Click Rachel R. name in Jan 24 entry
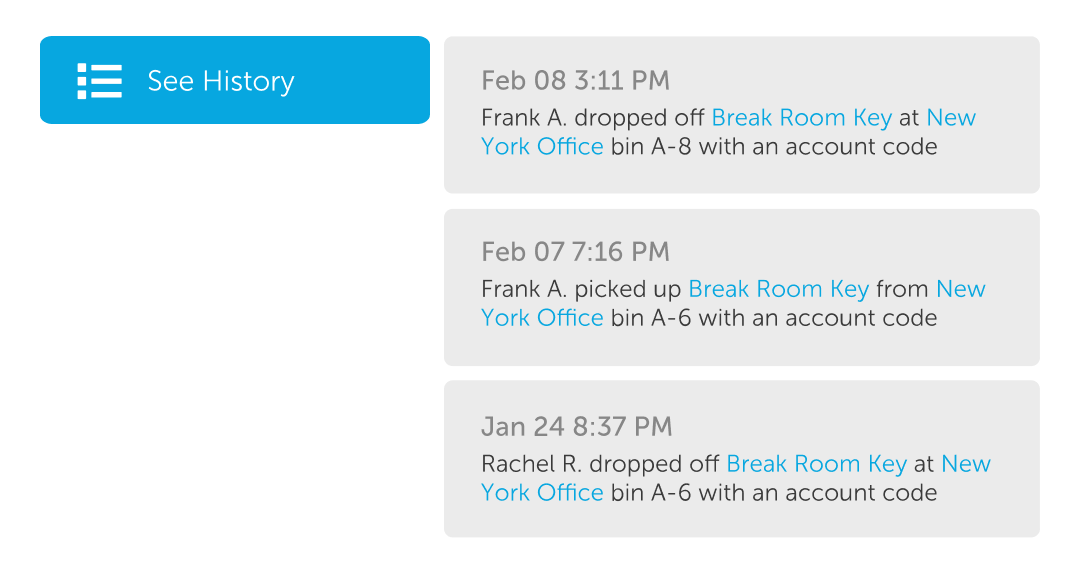This screenshot has width=1080, height=573. [531, 464]
